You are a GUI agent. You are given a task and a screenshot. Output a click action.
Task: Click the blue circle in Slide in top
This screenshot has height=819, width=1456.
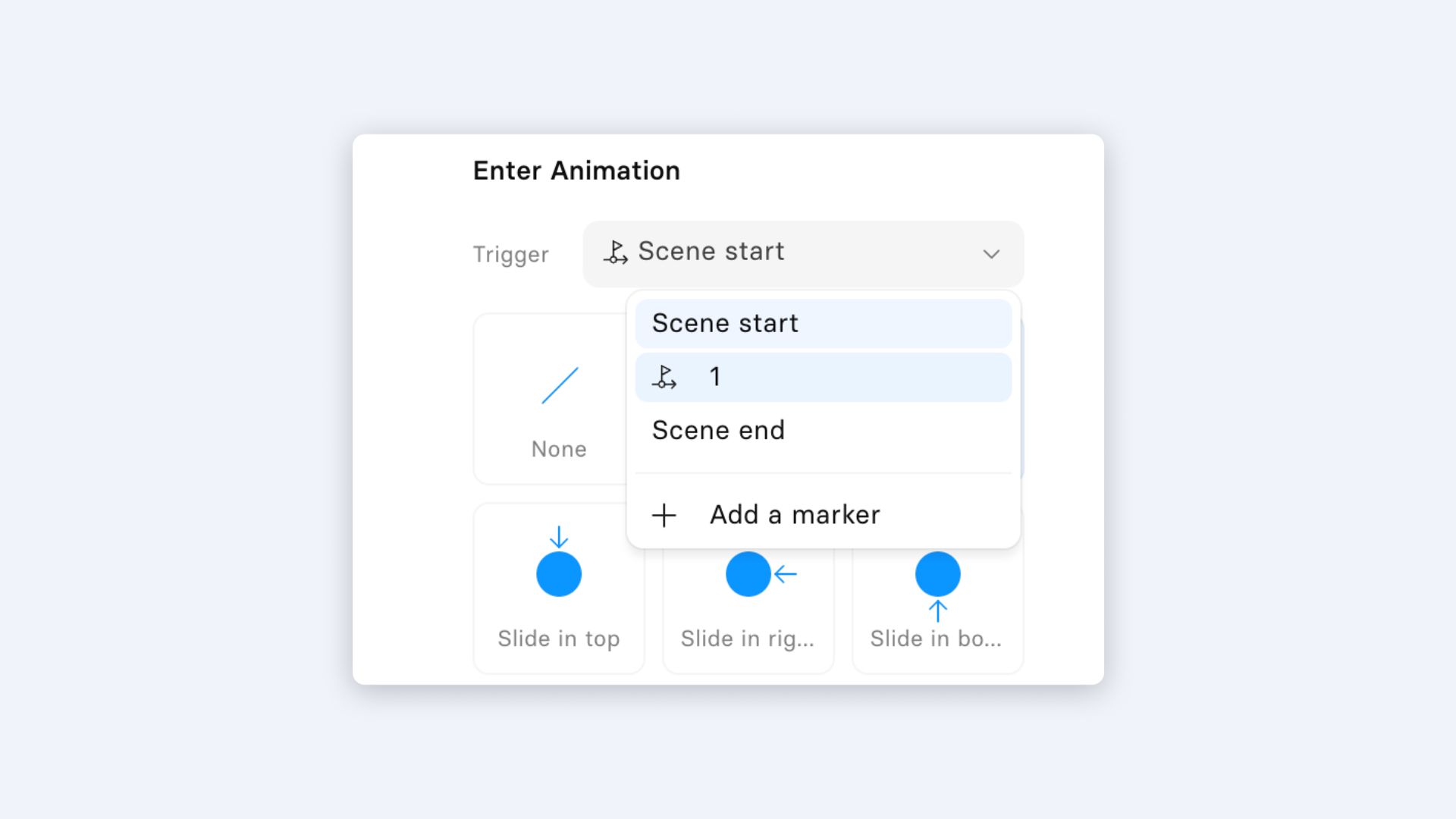click(559, 574)
